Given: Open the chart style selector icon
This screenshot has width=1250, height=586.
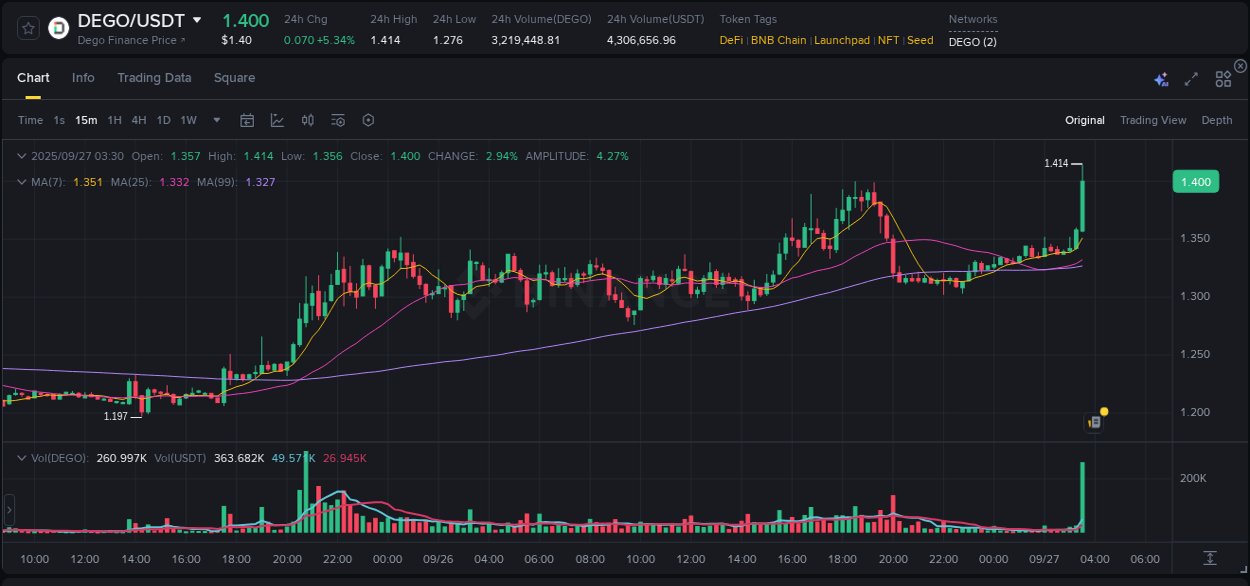Looking at the screenshot, I should coord(277,120).
